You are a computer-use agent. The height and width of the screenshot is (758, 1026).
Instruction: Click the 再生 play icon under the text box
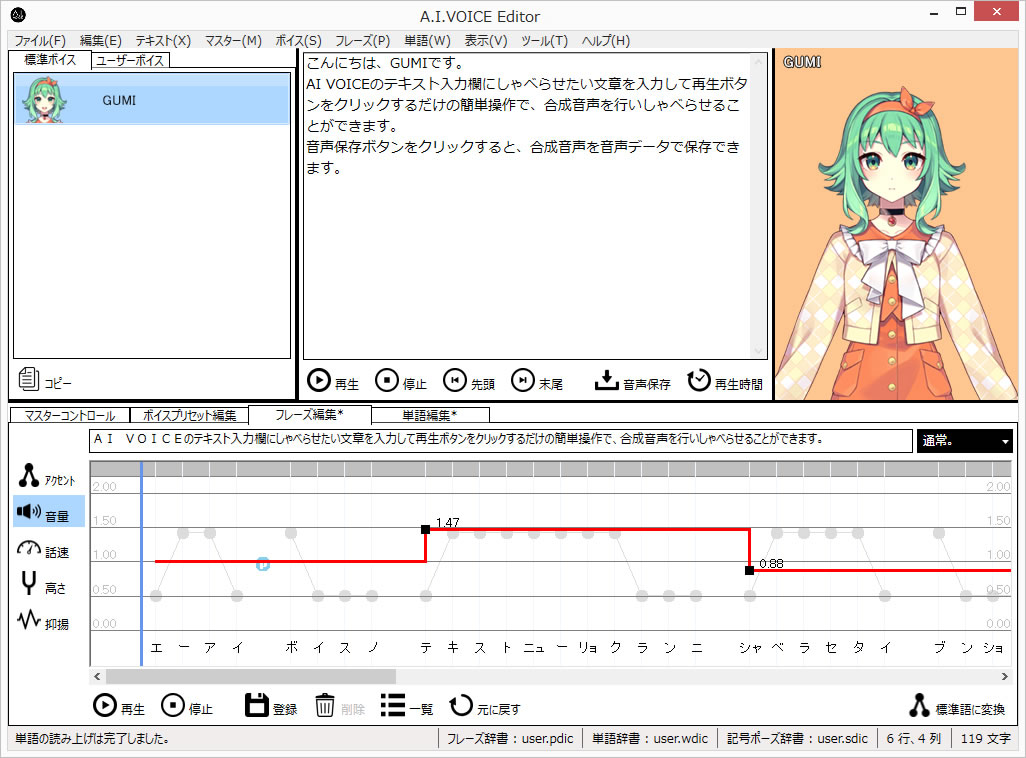point(319,380)
